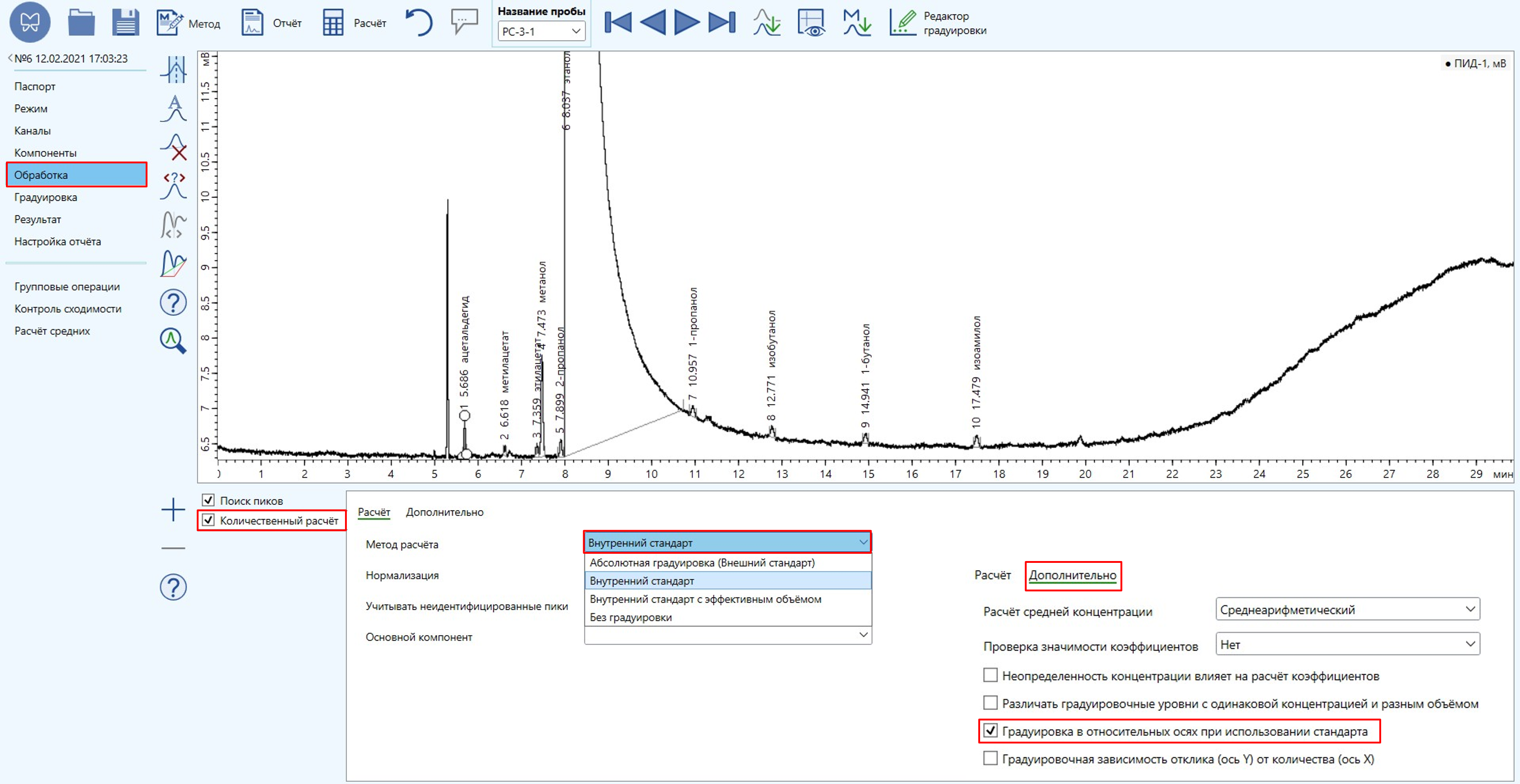1520x784 pixels.
Task: Click the grey peak with arrows icon
Action: 173,225
